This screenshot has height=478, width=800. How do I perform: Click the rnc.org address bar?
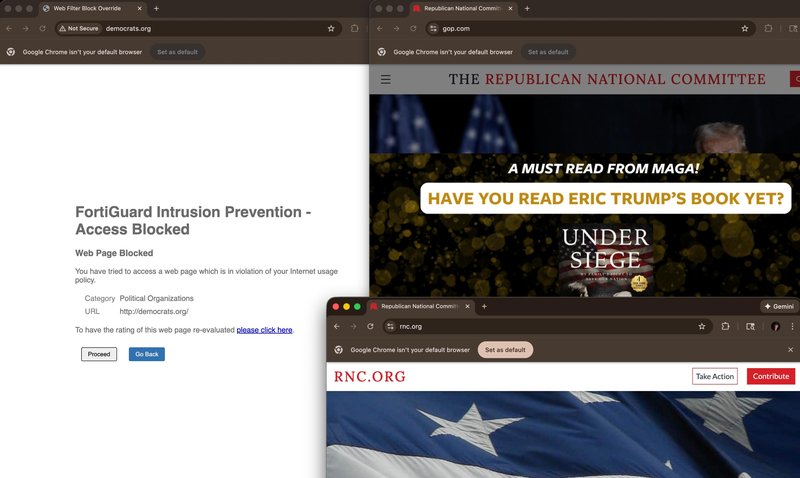pyautogui.click(x=540, y=326)
